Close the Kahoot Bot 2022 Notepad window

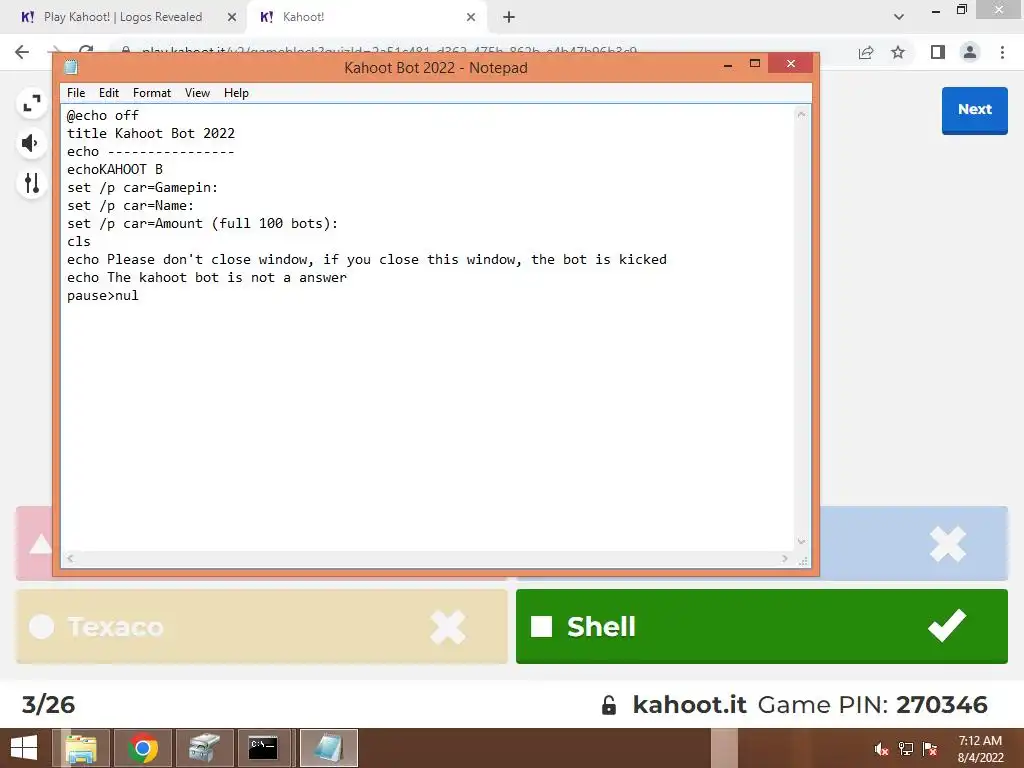(790, 63)
